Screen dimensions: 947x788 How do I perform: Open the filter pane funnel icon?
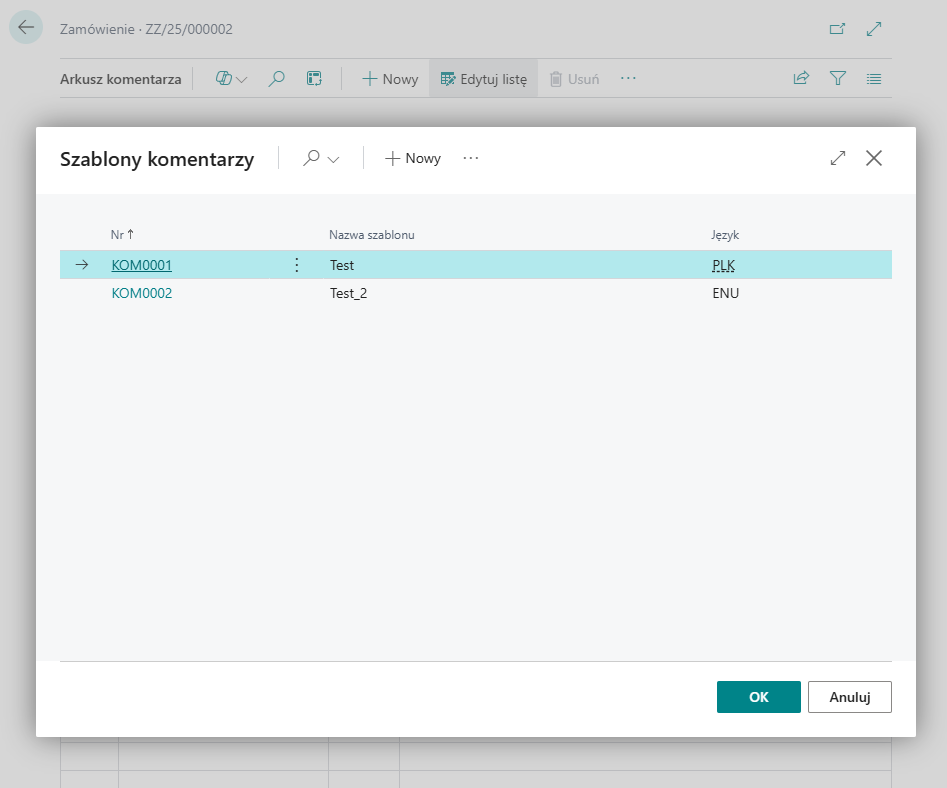838,79
